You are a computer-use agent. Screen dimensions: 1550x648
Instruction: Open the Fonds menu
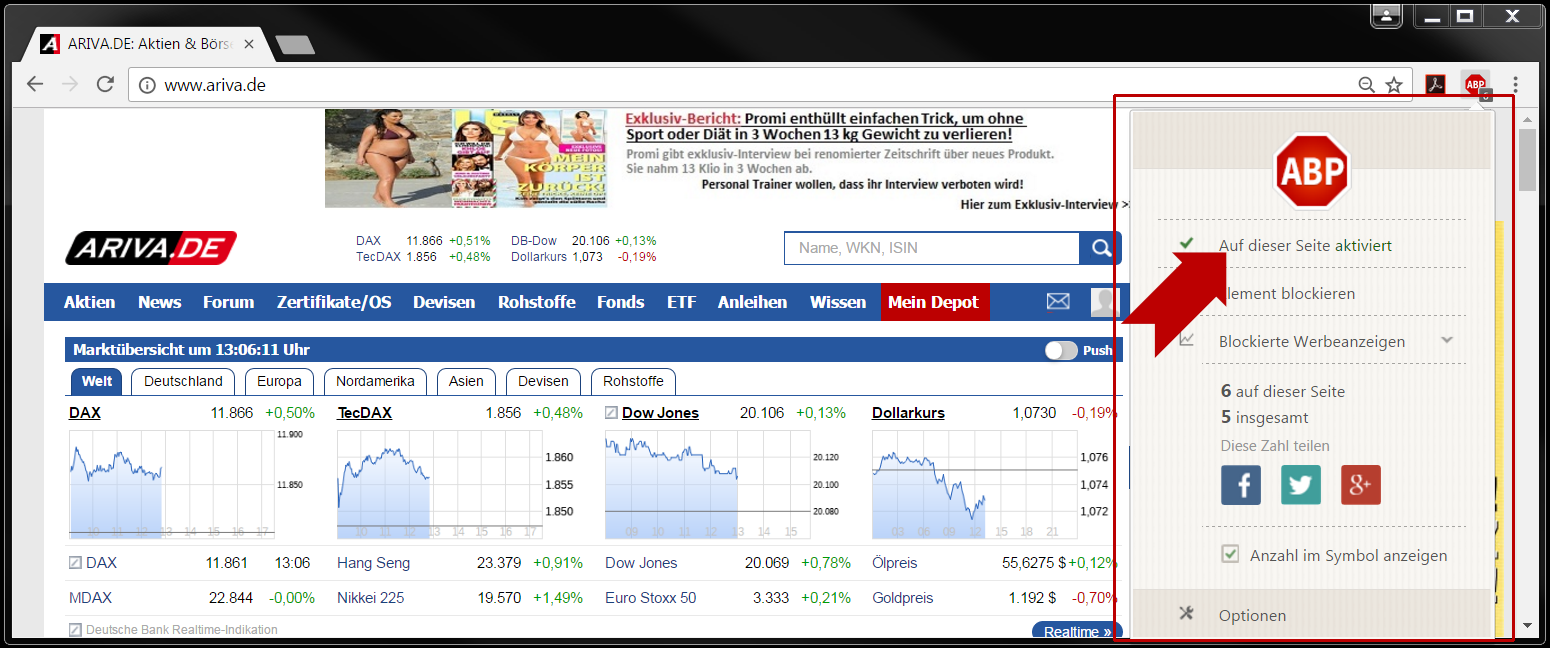tap(621, 302)
